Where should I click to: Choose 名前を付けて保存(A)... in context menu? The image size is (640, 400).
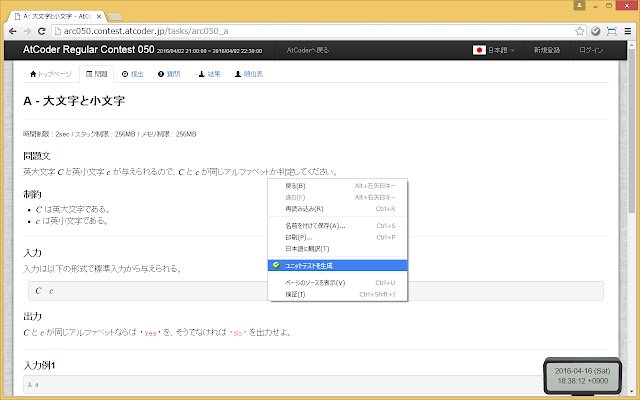coord(338,226)
